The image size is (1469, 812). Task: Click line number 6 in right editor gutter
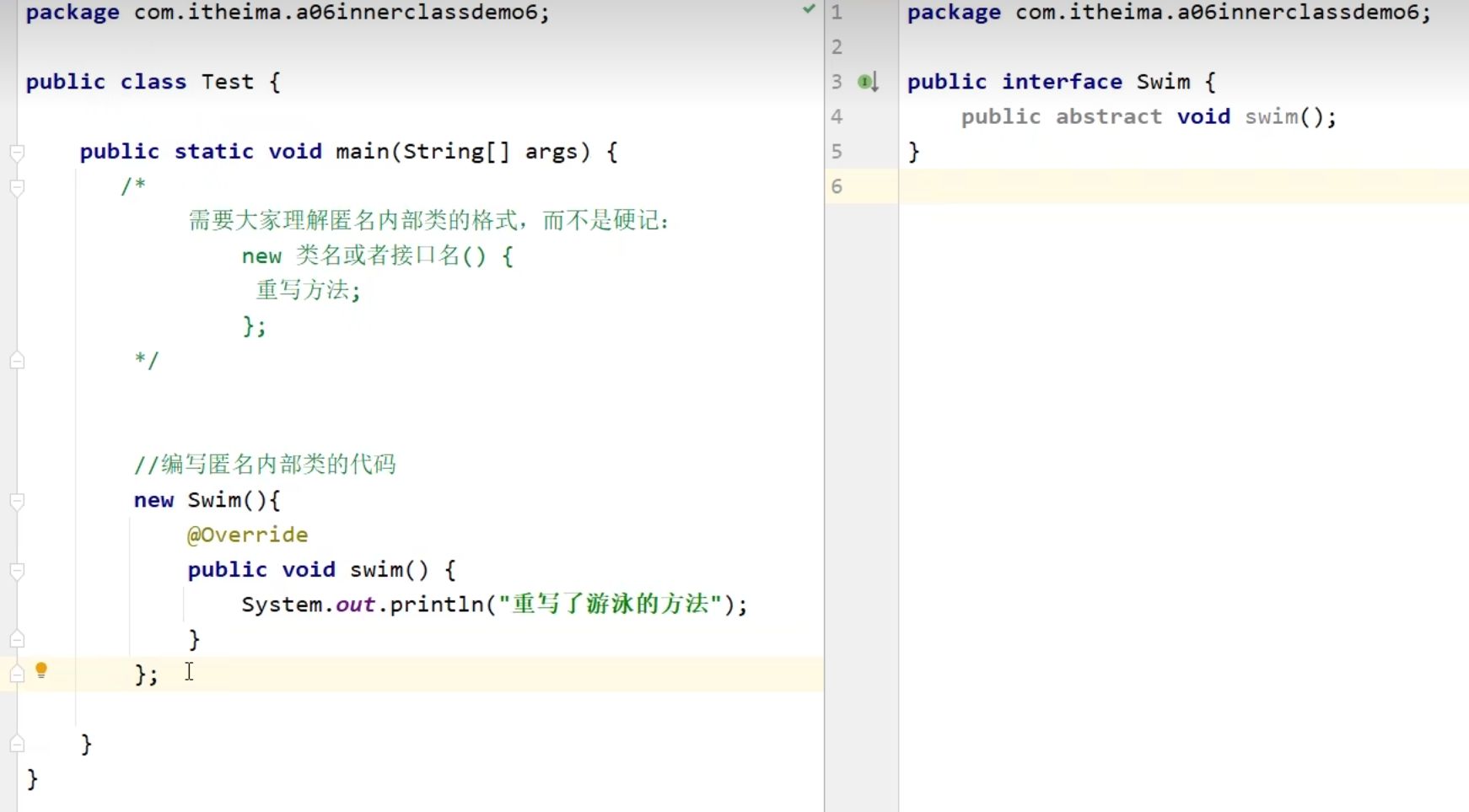pyautogui.click(x=837, y=186)
